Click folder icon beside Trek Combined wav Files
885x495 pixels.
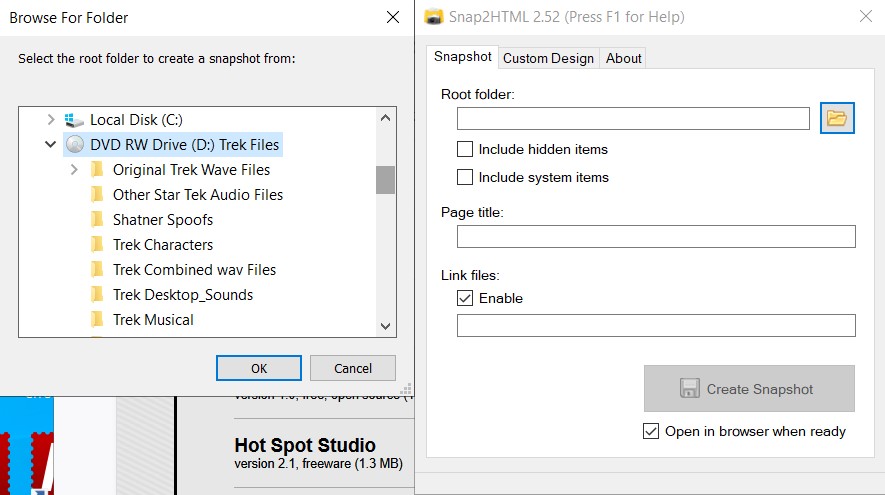click(97, 269)
